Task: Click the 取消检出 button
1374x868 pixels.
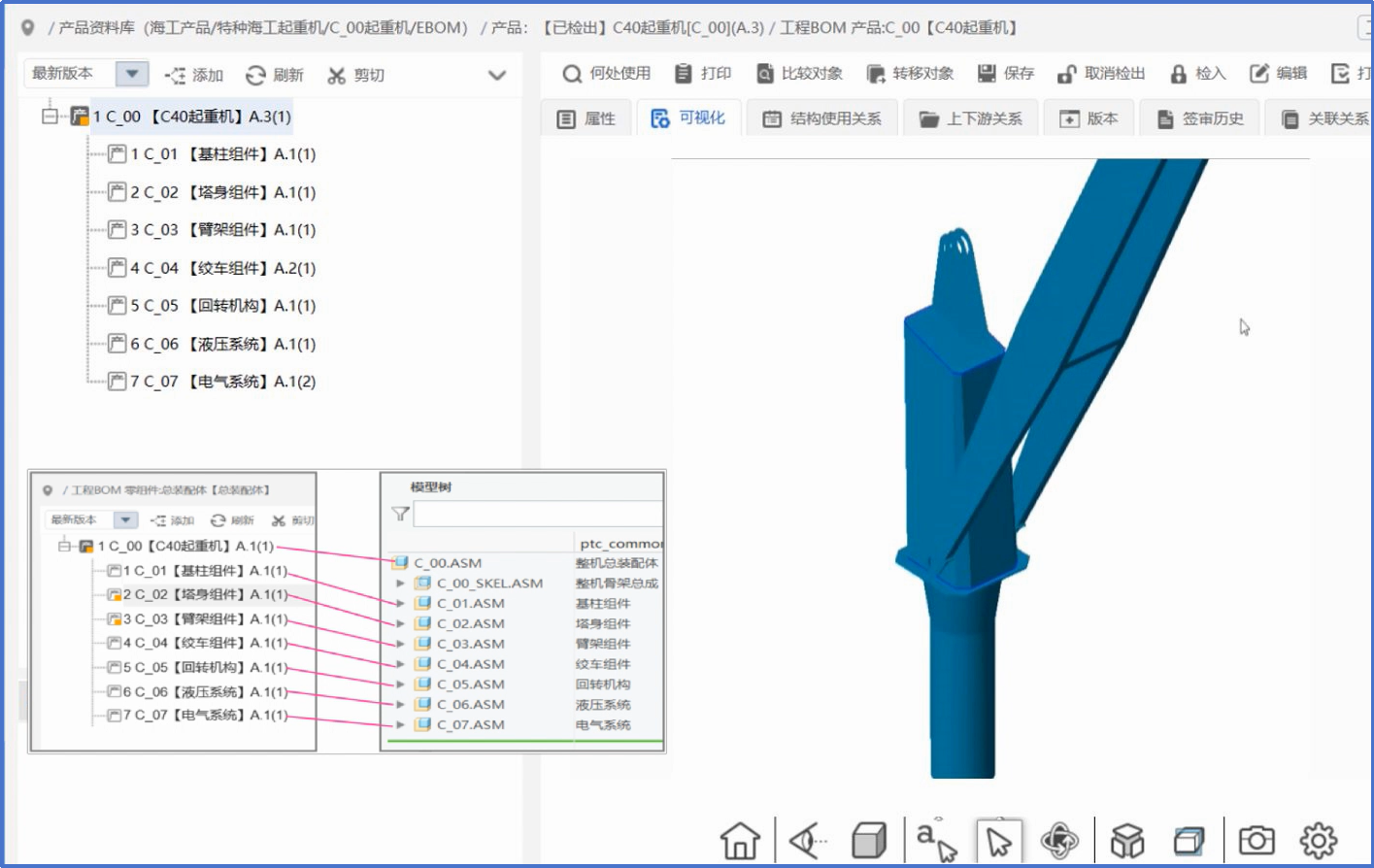Action: (1101, 74)
